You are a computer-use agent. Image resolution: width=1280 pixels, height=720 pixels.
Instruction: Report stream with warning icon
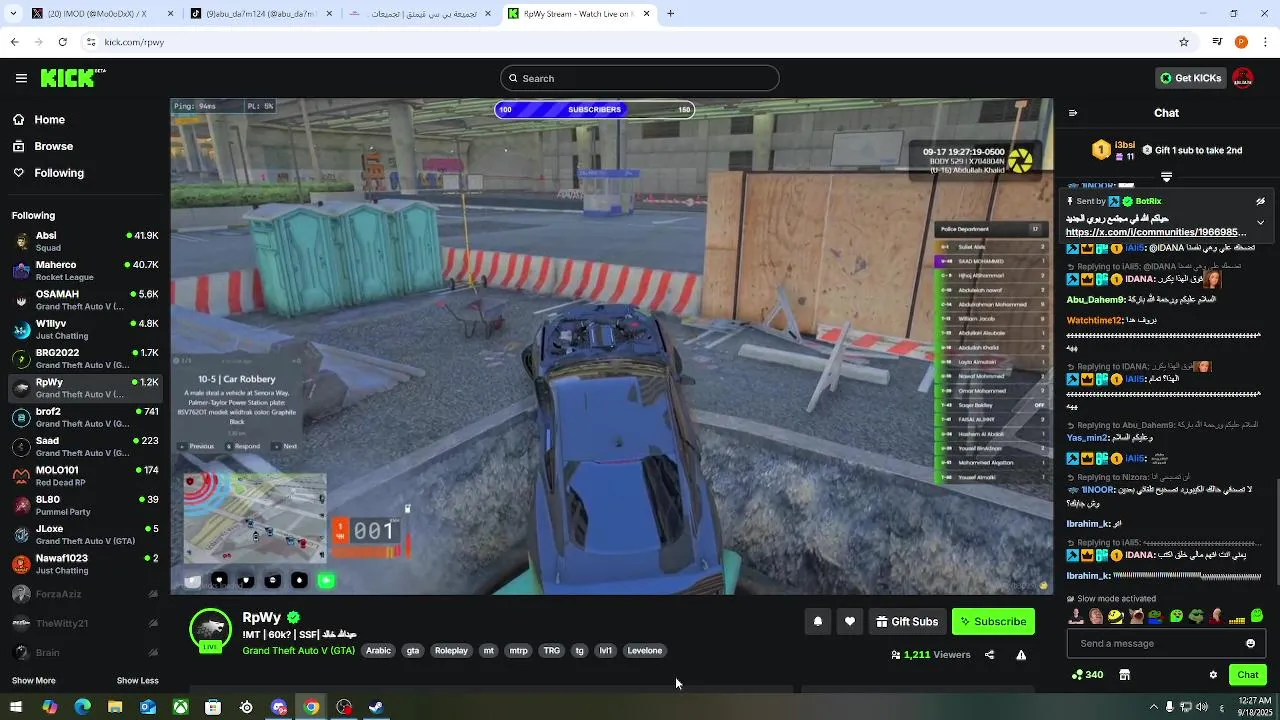pyautogui.click(x=1021, y=655)
